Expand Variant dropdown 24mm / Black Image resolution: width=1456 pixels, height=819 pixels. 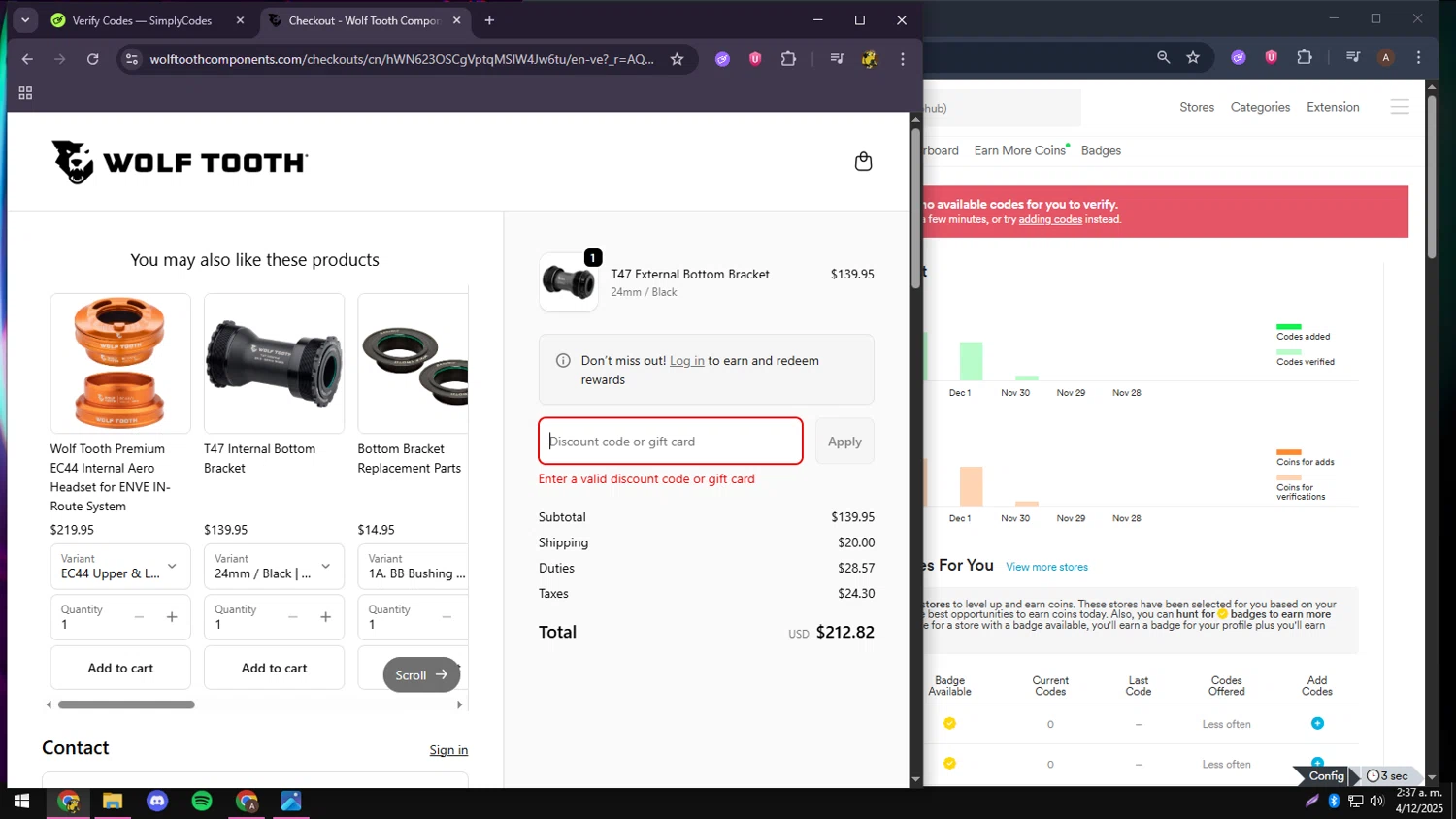275,567
